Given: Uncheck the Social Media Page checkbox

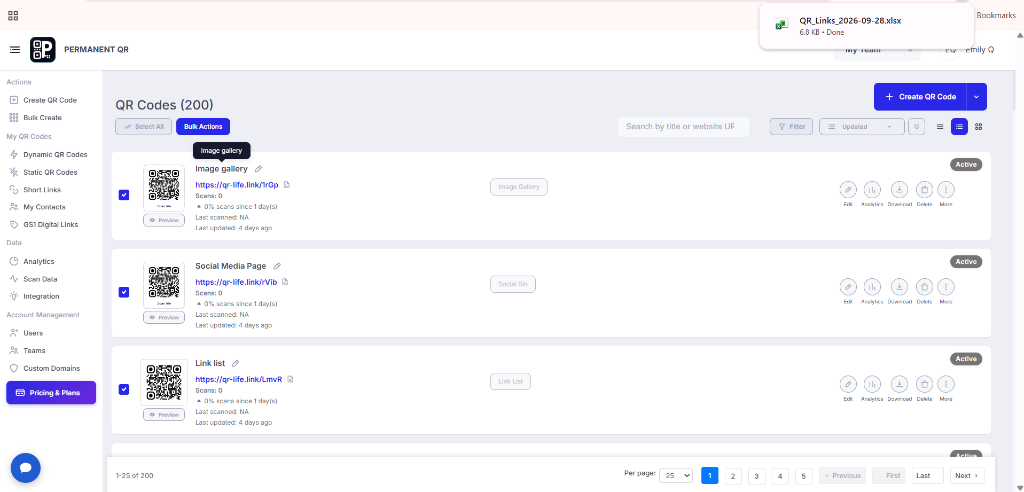Looking at the screenshot, I should click(124, 292).
